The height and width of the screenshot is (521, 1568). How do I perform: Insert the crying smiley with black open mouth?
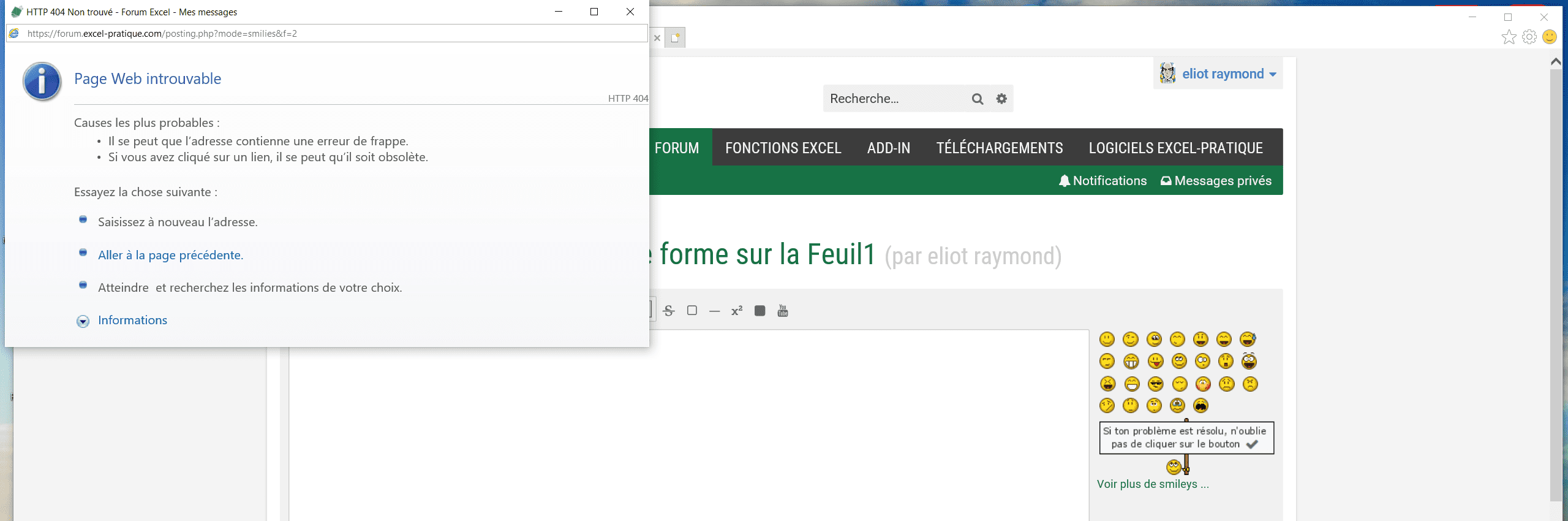click(1201, 405)
